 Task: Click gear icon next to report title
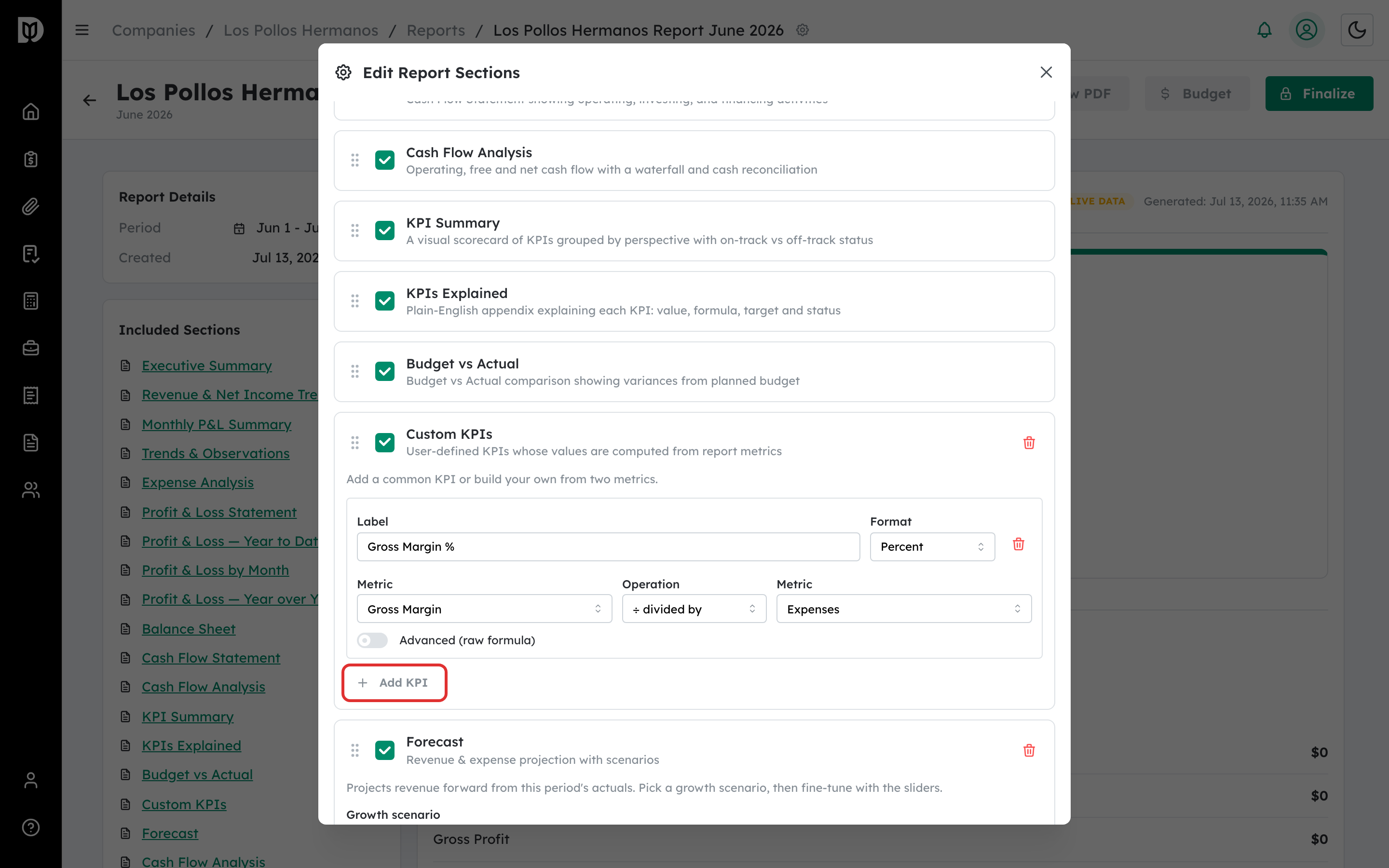(x=803, y=30)
